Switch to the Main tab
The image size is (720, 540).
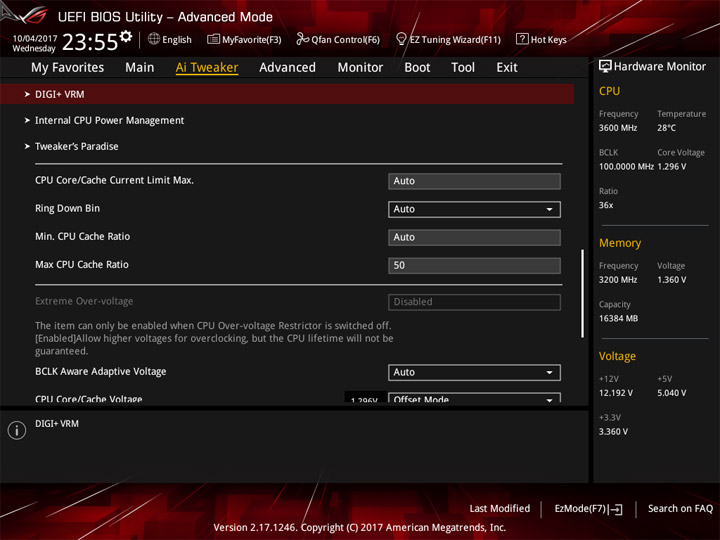point(140,68)
